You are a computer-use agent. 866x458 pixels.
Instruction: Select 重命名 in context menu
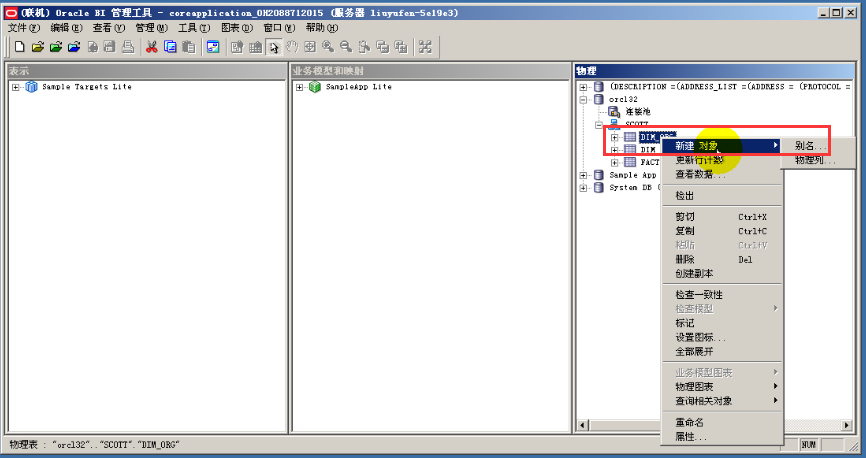[722, 422]
